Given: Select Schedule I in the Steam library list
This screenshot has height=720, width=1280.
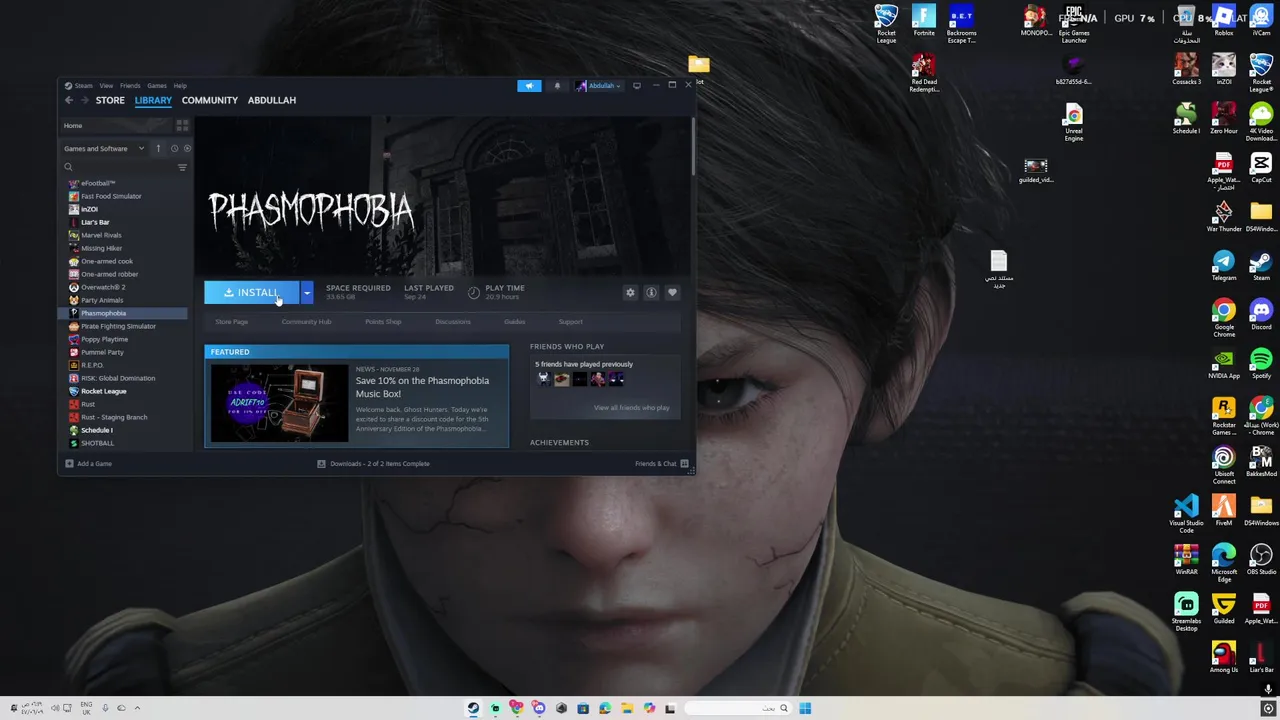Looking at the screenshot, I should coord(97,430).
